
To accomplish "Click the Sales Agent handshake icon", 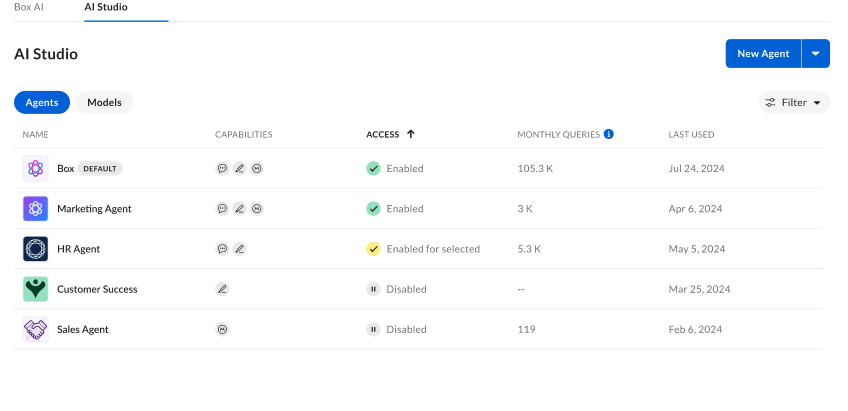I will coord(35,329).
